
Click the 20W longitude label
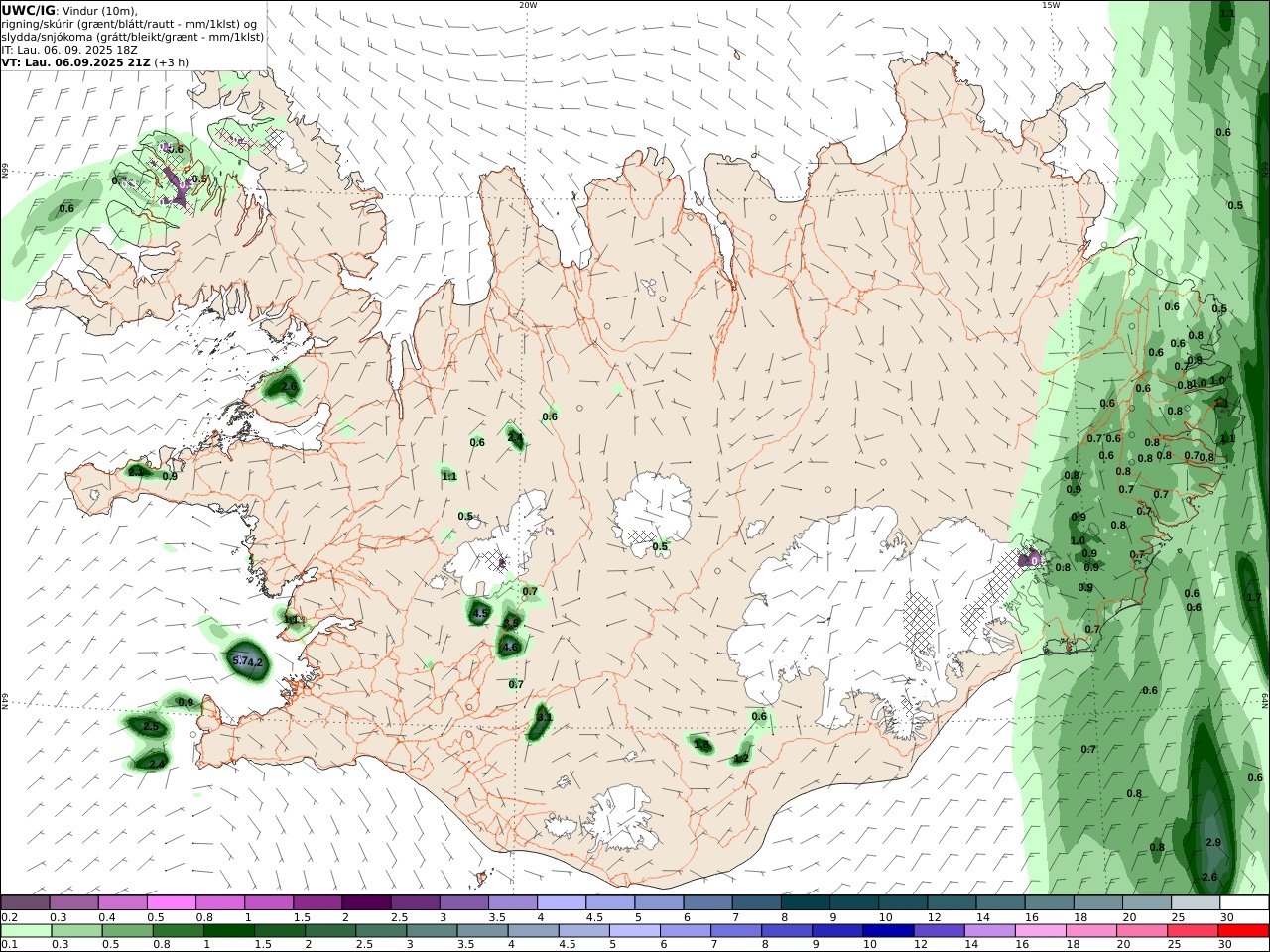click(x=528, y=5)
